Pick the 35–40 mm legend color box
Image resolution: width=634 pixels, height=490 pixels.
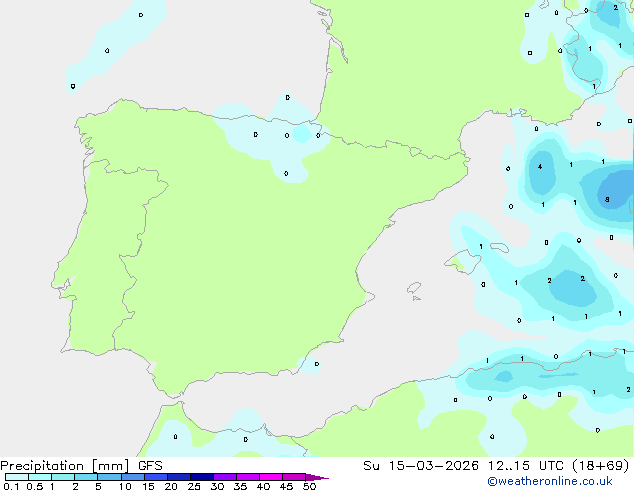[x=248, y=477]
